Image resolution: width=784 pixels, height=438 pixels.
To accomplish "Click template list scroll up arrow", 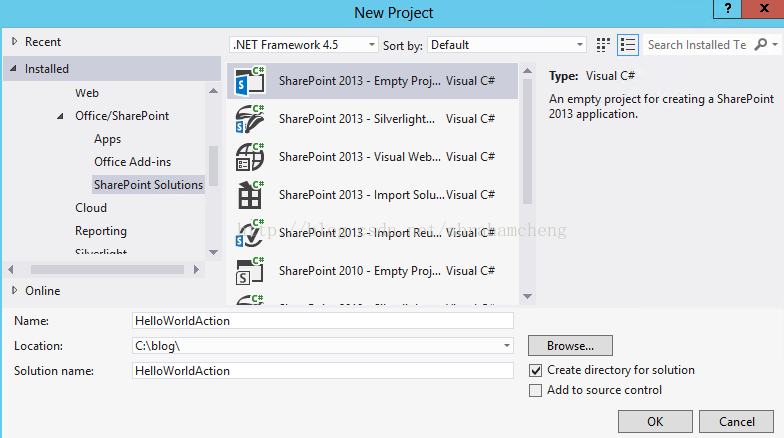I will 528,71.
